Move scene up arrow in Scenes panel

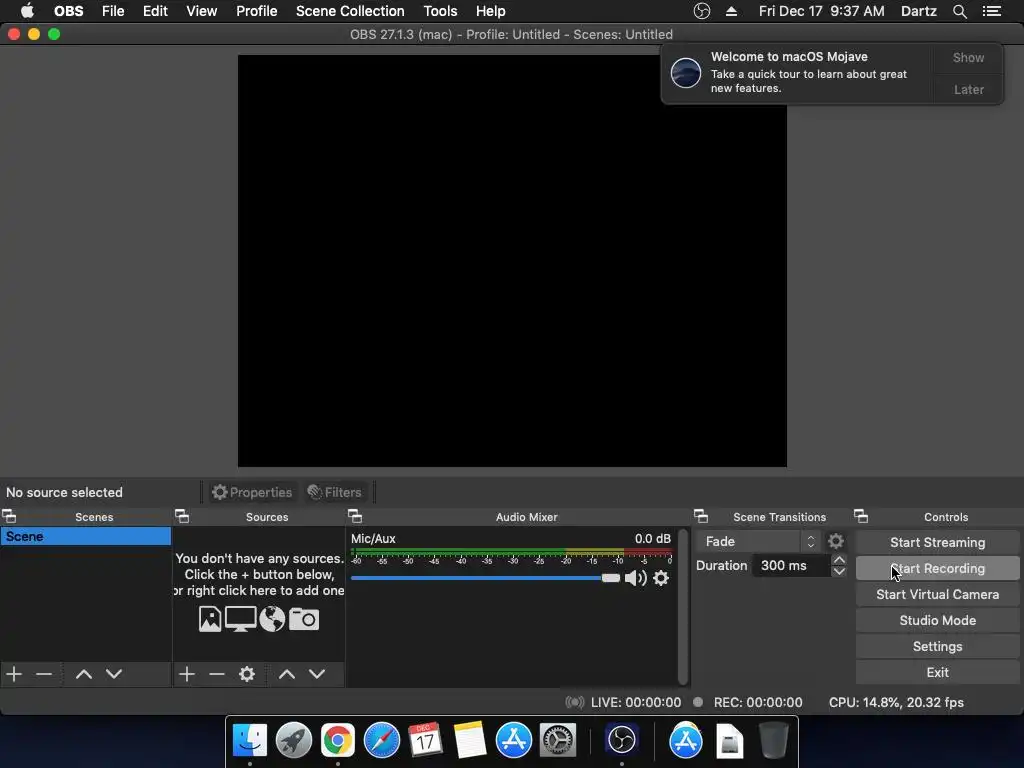click(x=84, y=674)
